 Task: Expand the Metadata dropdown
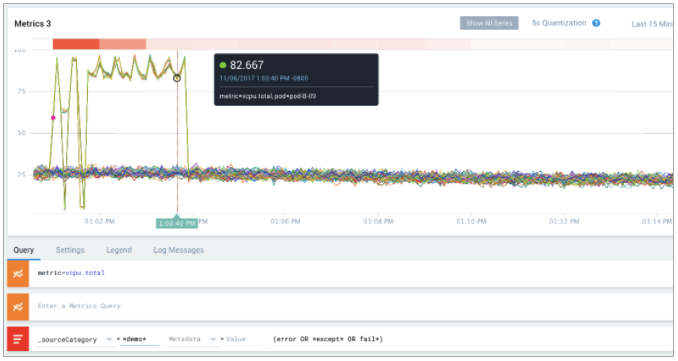213,339
